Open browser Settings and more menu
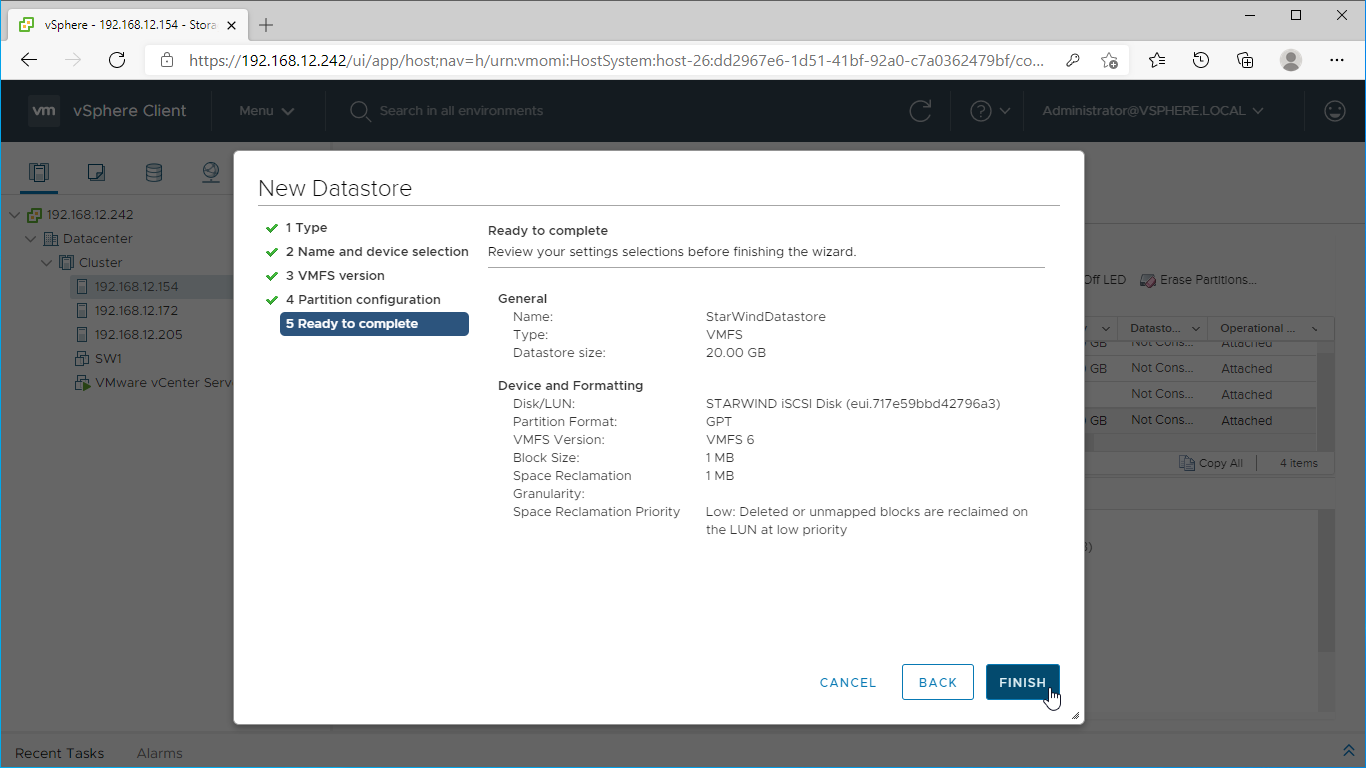The image size is (1366, 768). 1337,60
